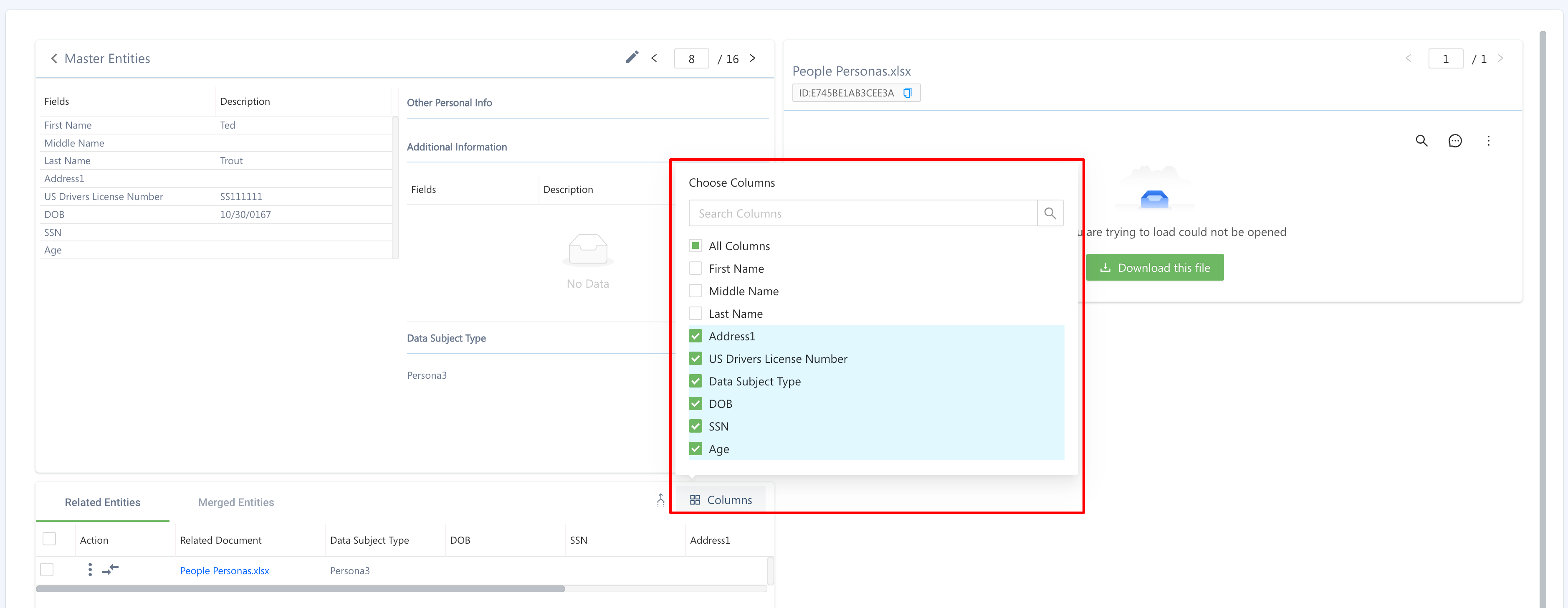Open the document three-dot options menu

(x=1488, y=141)
